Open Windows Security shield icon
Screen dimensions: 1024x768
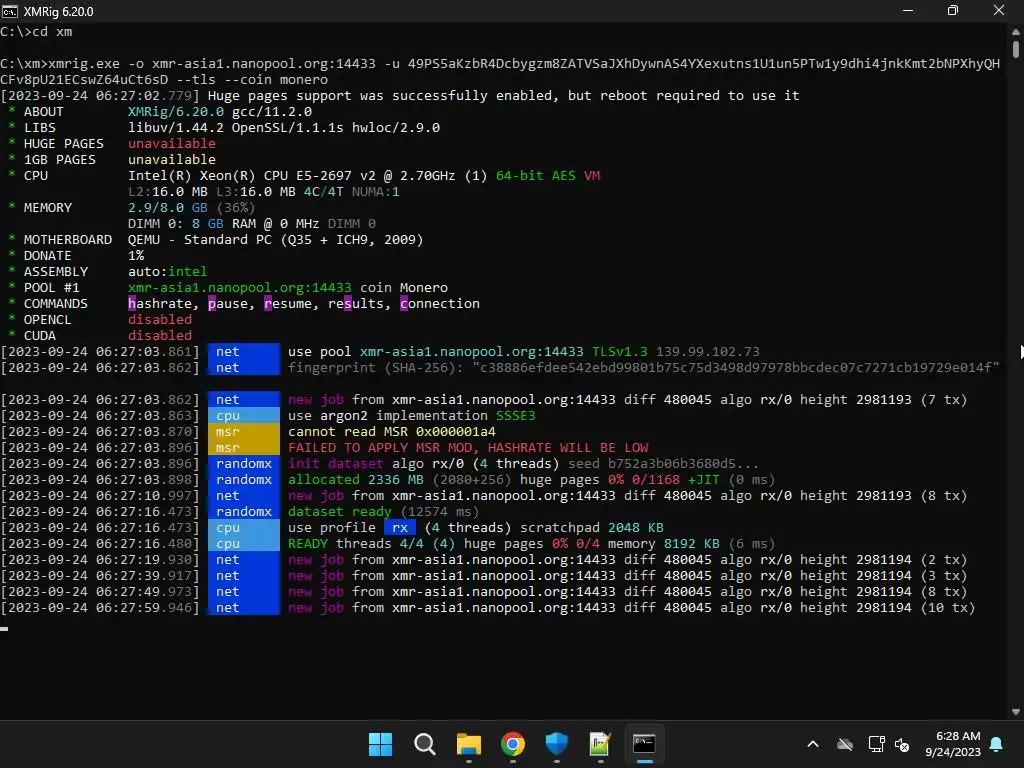point(556,744)
